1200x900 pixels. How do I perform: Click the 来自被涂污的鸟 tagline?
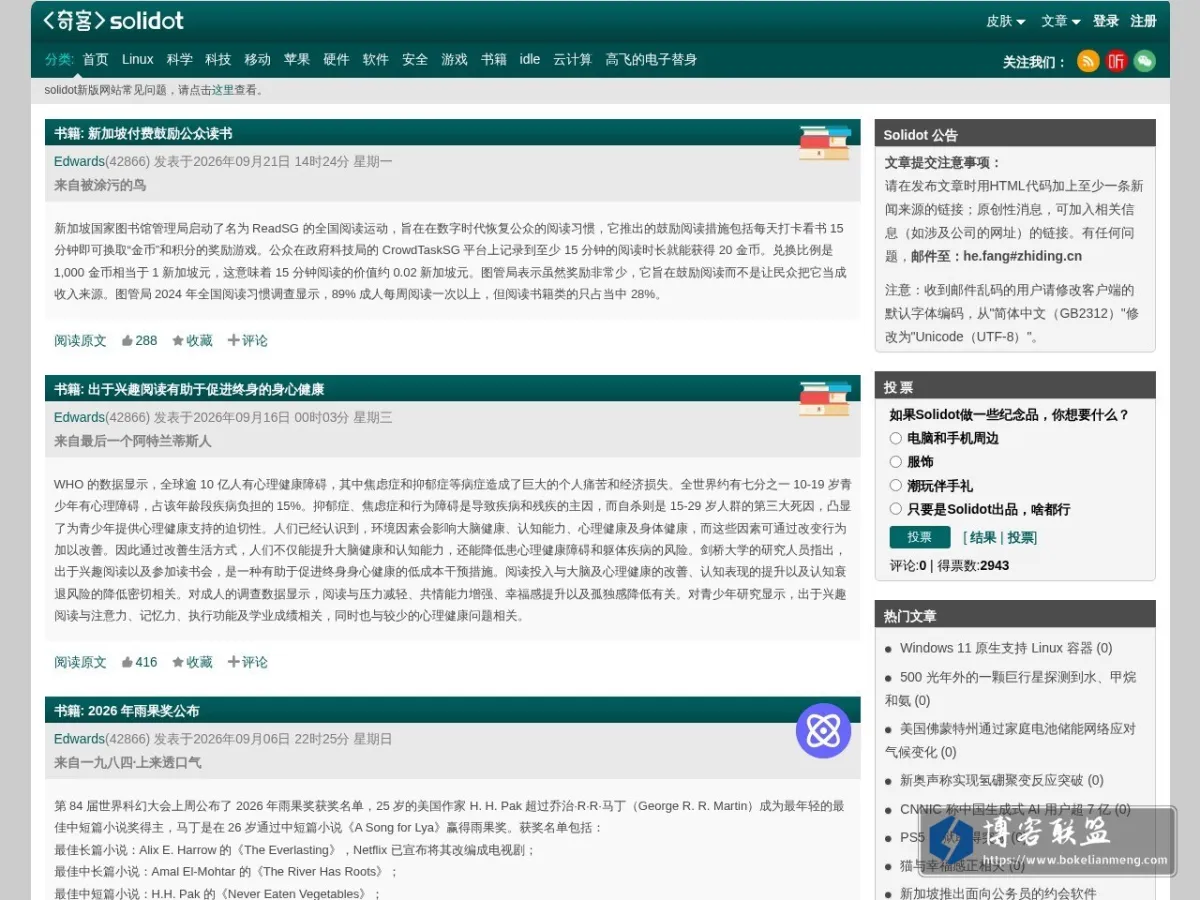[x=100, y=185]
